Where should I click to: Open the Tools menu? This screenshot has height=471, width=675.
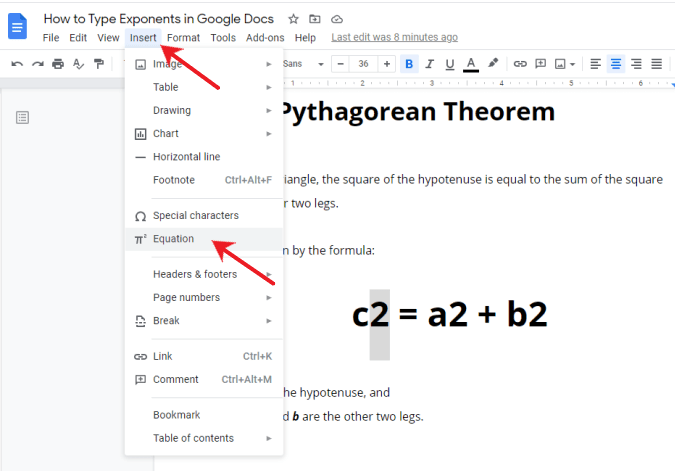(x=223, y=38)
